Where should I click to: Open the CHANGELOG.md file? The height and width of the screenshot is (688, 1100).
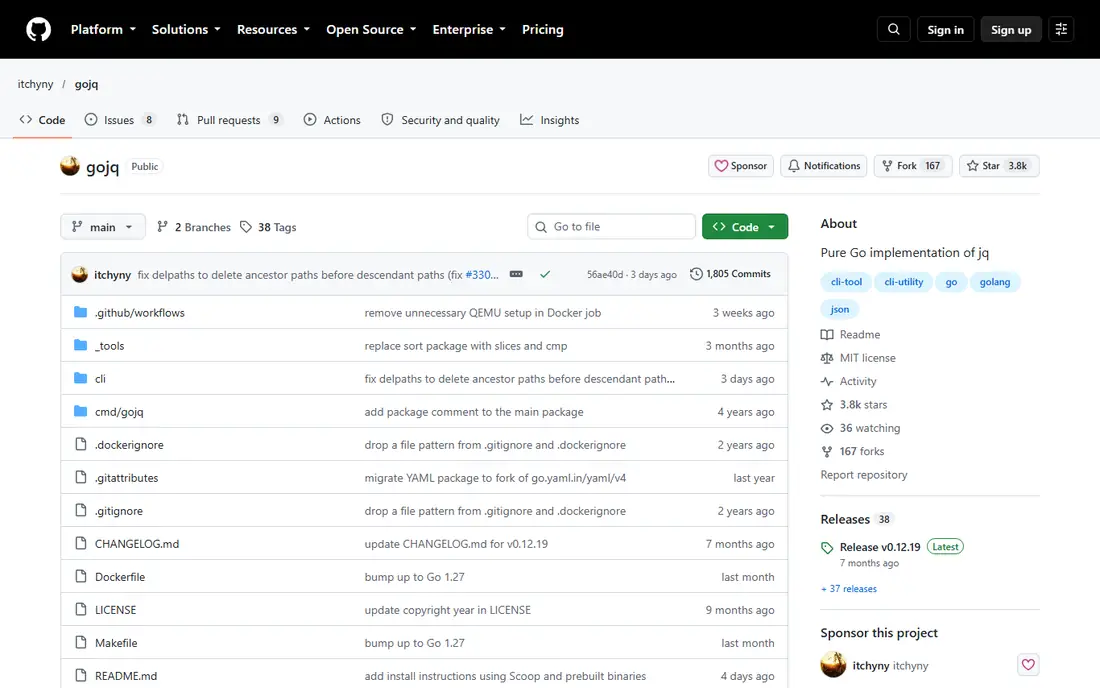137,544
